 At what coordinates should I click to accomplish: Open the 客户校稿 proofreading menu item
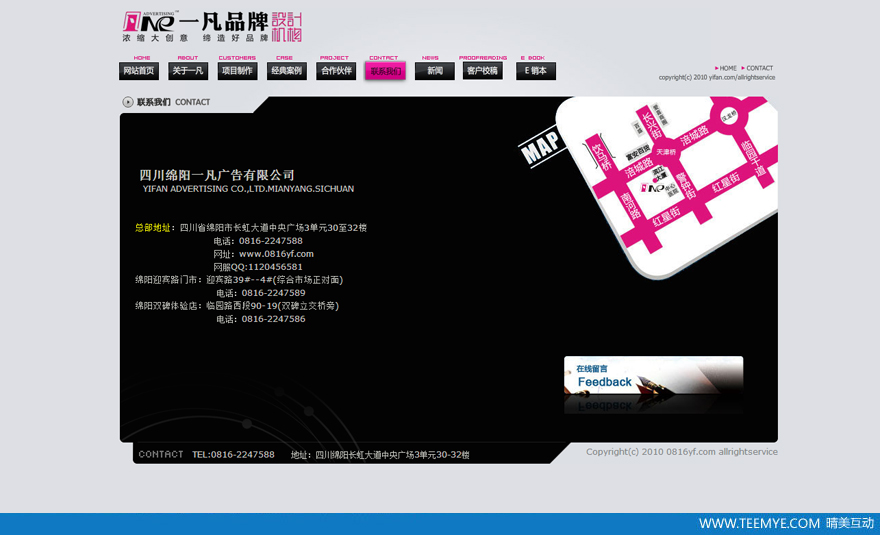tap(483, 71)
